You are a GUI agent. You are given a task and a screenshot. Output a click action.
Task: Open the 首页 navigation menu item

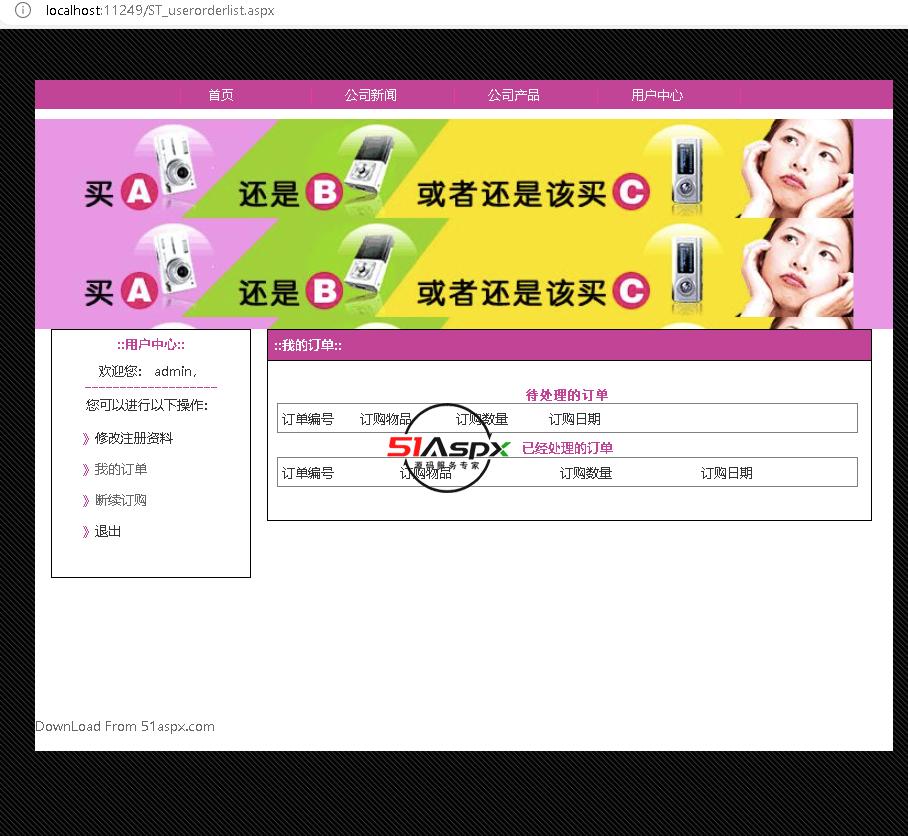pos(221,95)
